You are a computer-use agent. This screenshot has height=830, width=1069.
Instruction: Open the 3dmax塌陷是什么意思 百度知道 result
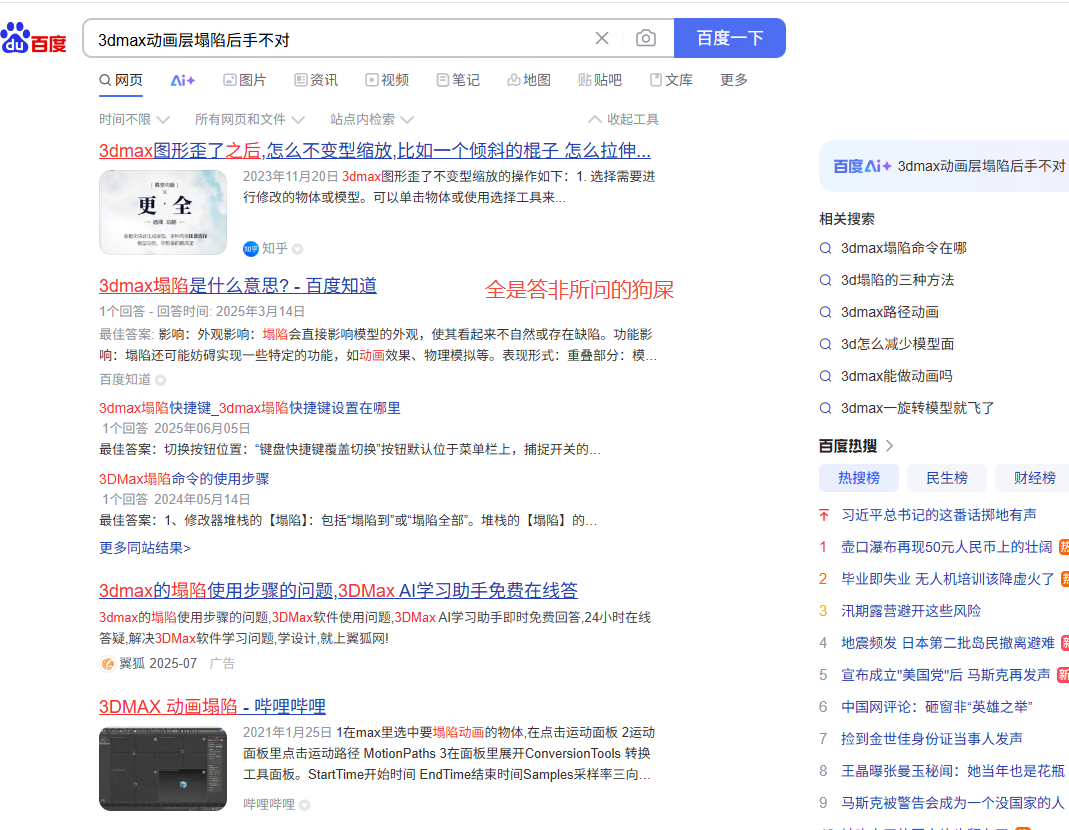[x=237, y=286]
